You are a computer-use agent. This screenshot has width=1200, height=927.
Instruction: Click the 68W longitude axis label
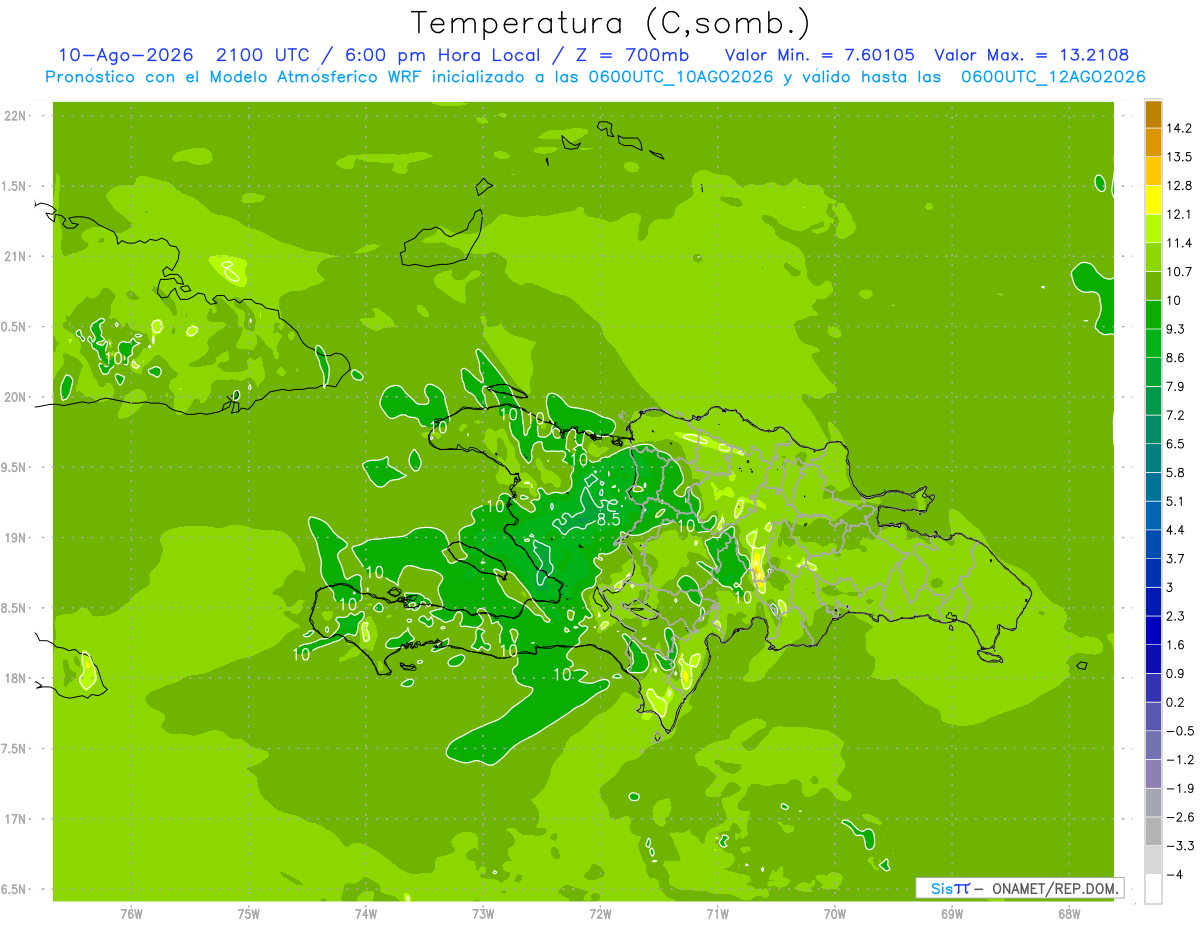pyautogui.click(x=1069, y=914)
